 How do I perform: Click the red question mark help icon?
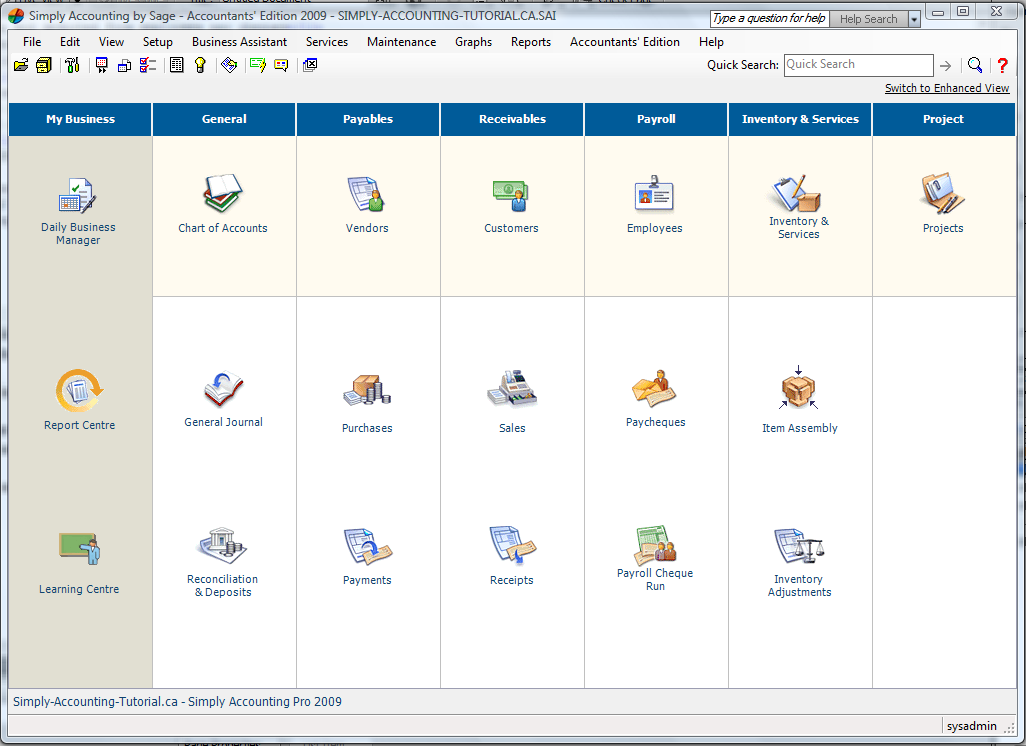[1002, 65]
